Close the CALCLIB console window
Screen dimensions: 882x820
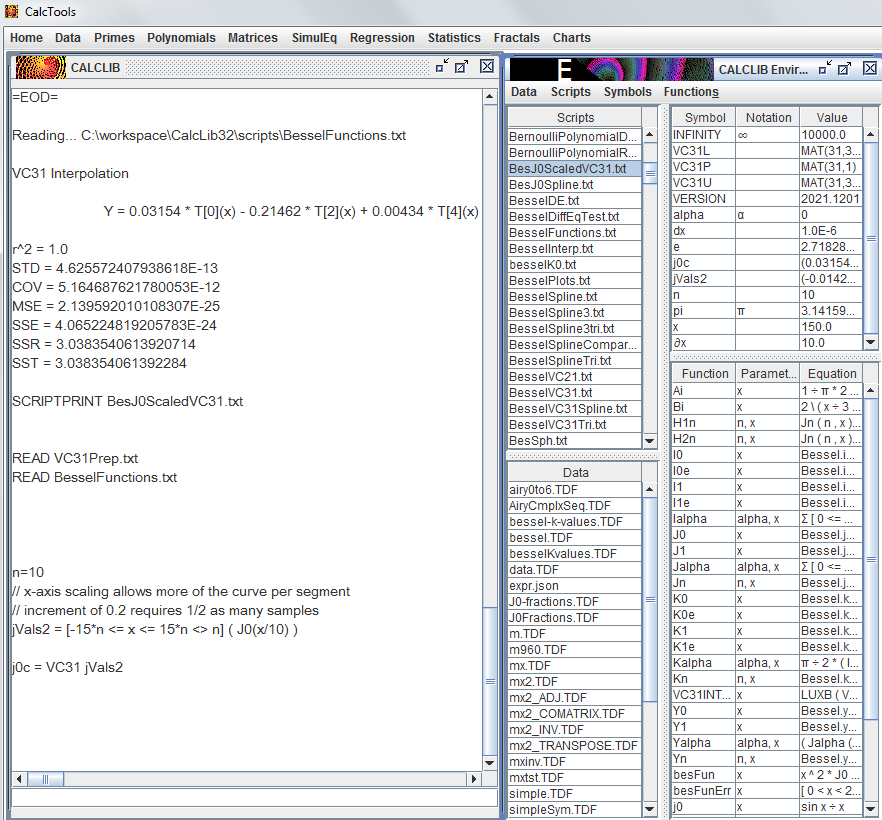[x=487, y=66]
